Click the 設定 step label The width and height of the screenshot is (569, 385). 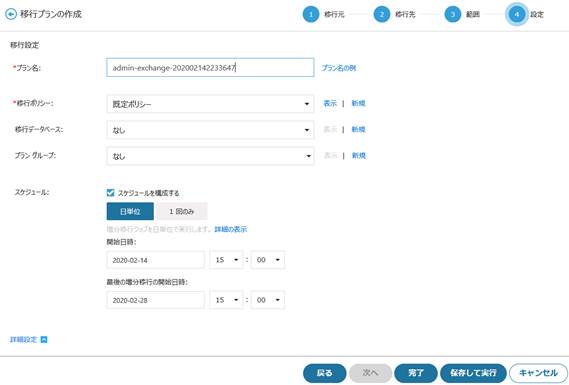click(537, 15)
